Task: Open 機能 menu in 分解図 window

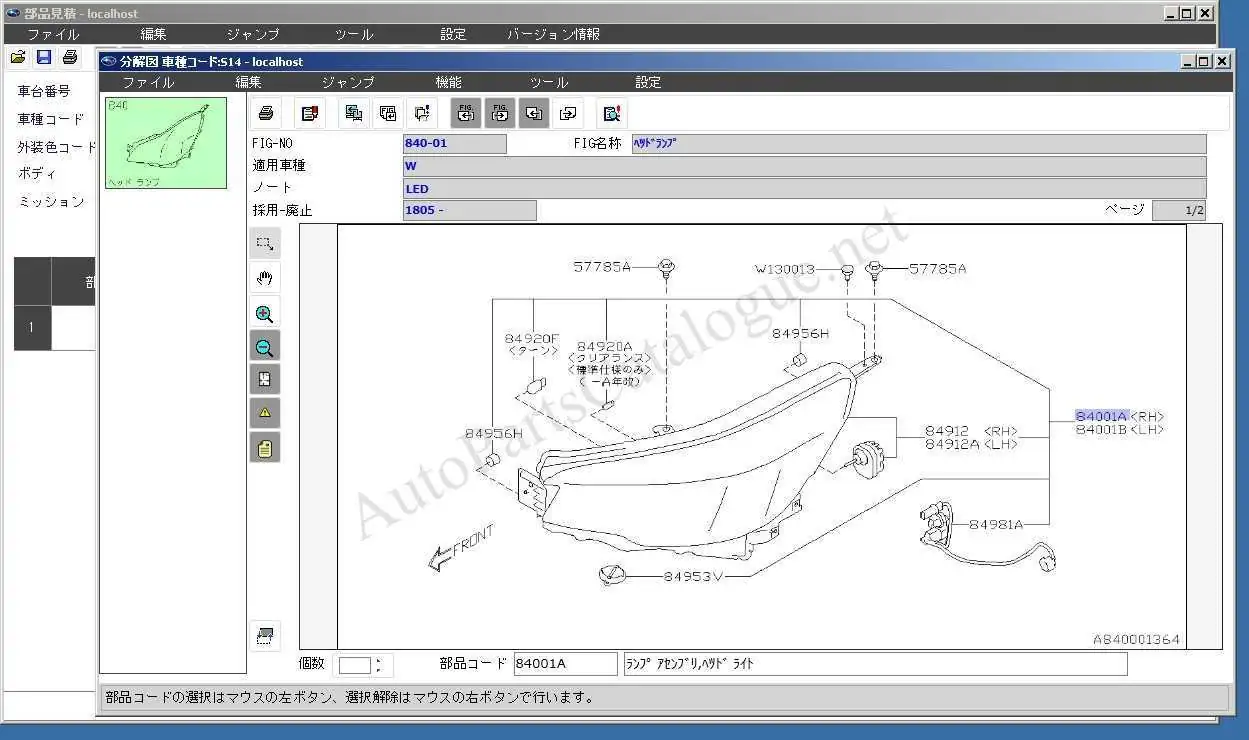Action: click(449, 82)
